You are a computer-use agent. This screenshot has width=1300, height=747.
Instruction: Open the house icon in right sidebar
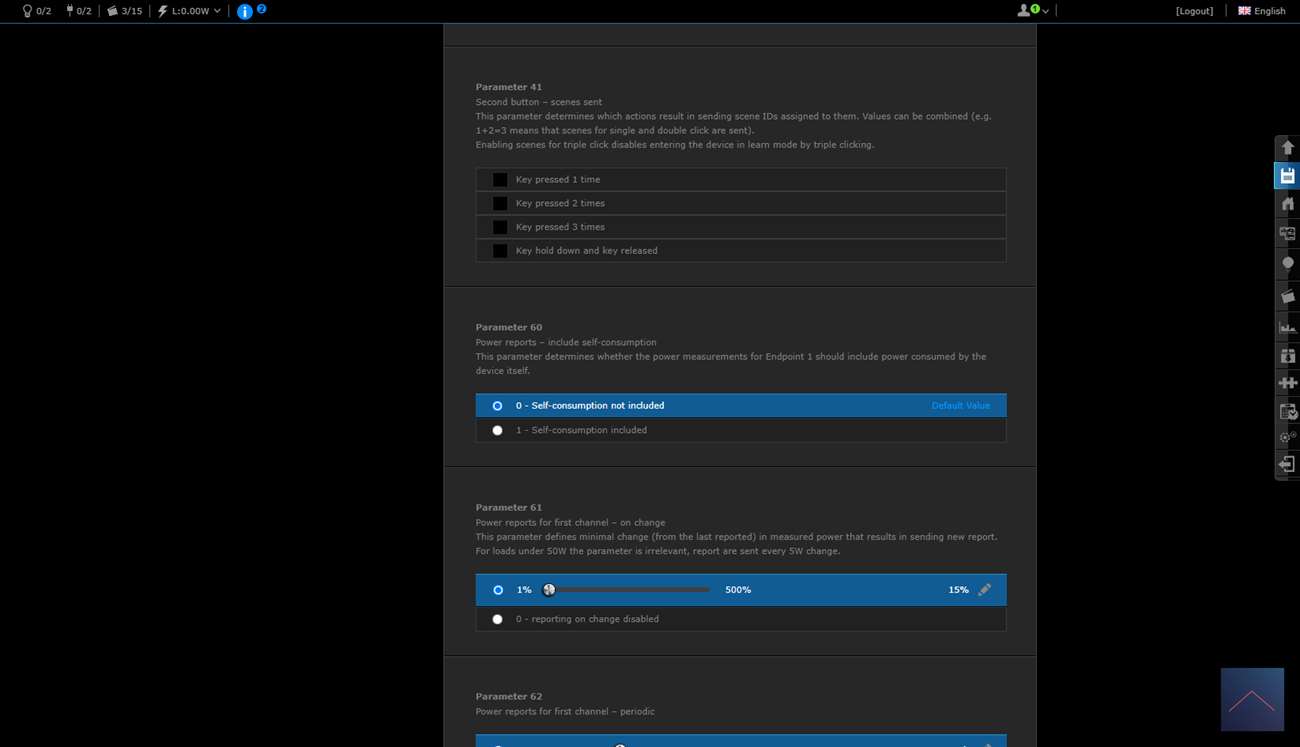coord(1287,204)
